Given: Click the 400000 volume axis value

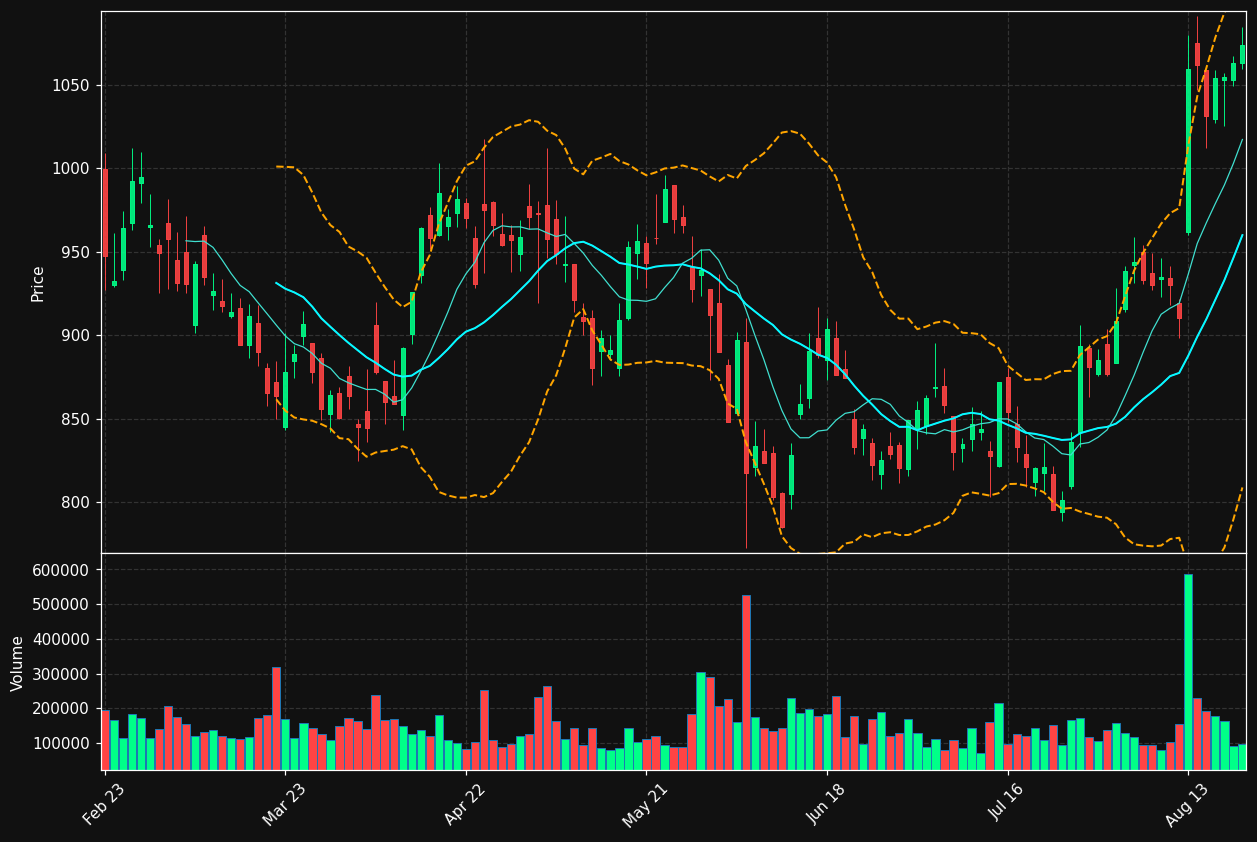Looking at the screenshot, I should point(62,639).
